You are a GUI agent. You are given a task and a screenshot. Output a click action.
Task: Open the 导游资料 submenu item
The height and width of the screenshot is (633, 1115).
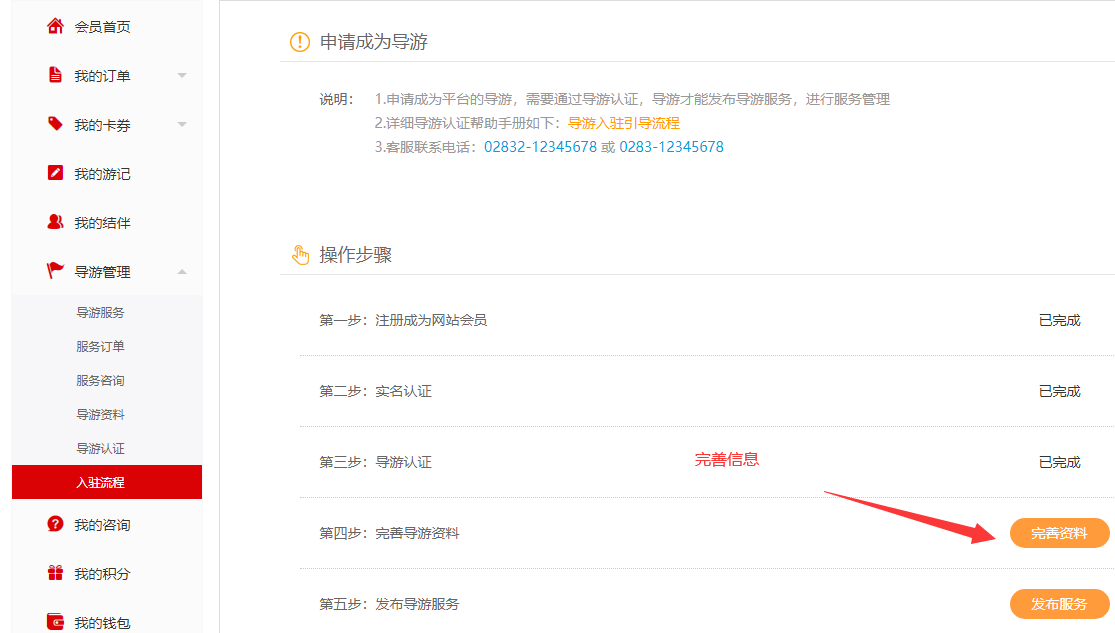pyautogui.click(x=100, y=415)
